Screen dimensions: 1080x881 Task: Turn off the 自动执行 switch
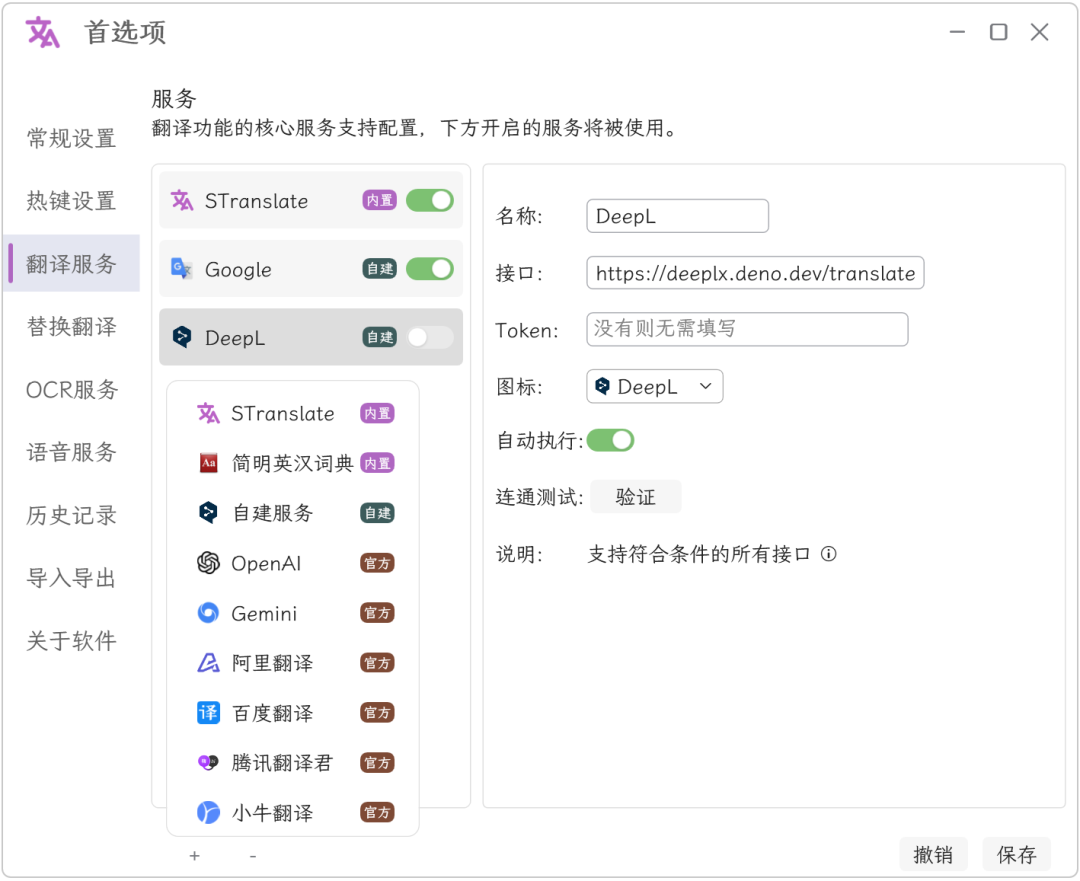[610, 440]
